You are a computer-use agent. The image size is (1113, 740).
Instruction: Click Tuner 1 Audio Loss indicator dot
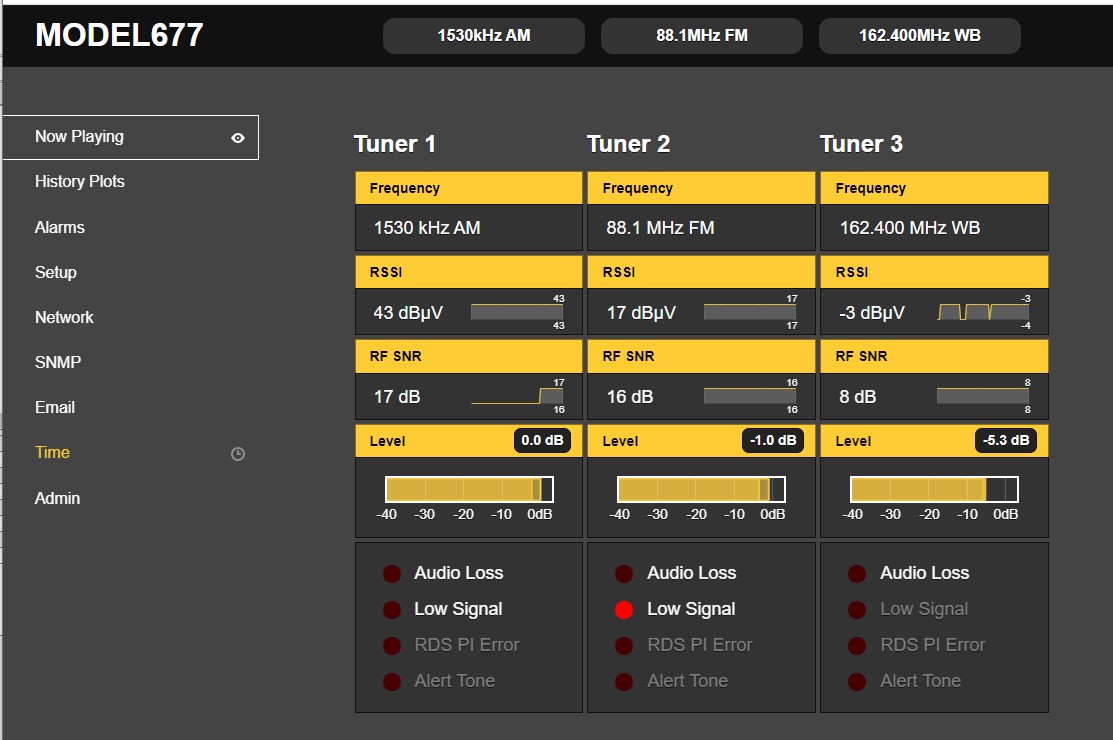point(392,574)
